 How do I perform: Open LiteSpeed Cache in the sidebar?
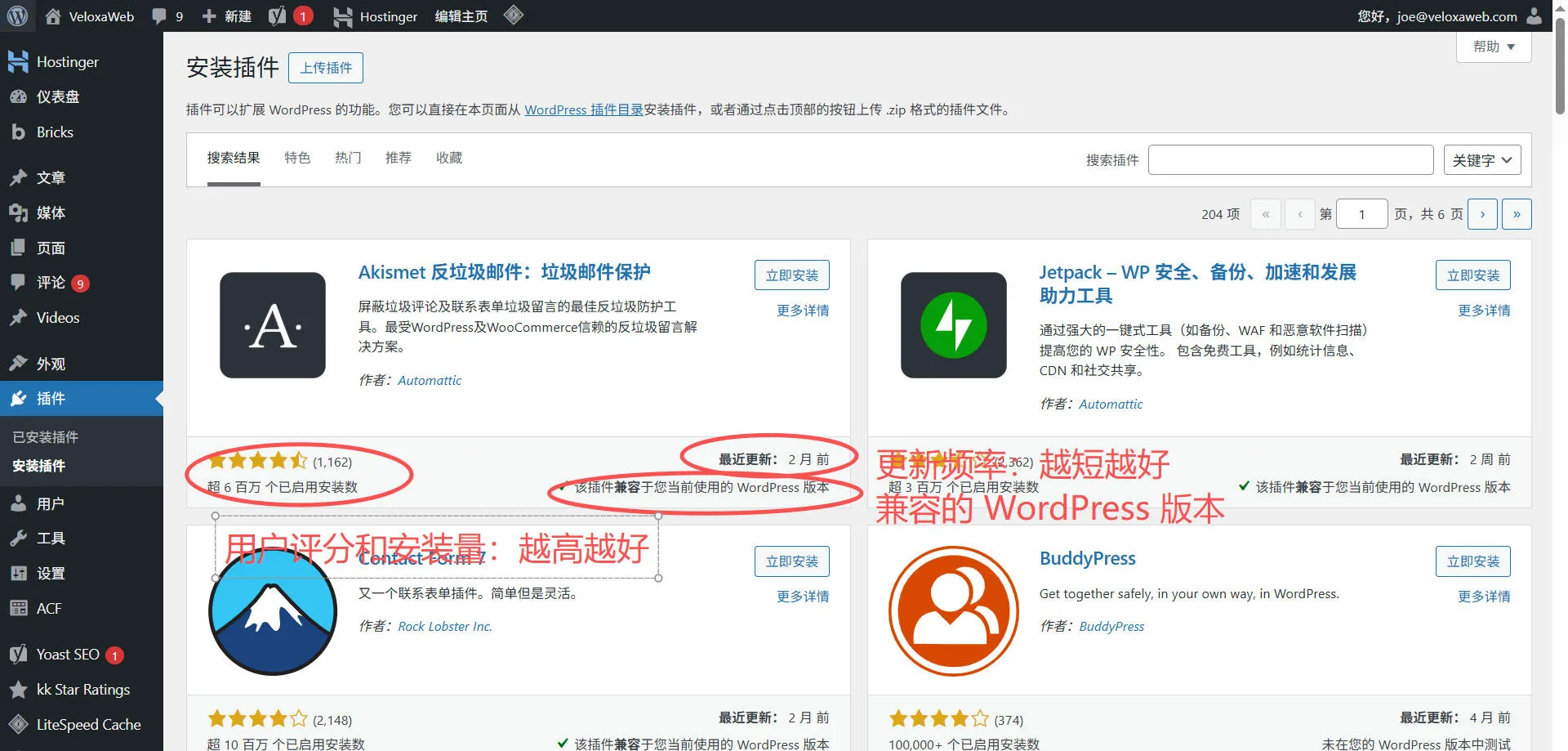(88, 725)
